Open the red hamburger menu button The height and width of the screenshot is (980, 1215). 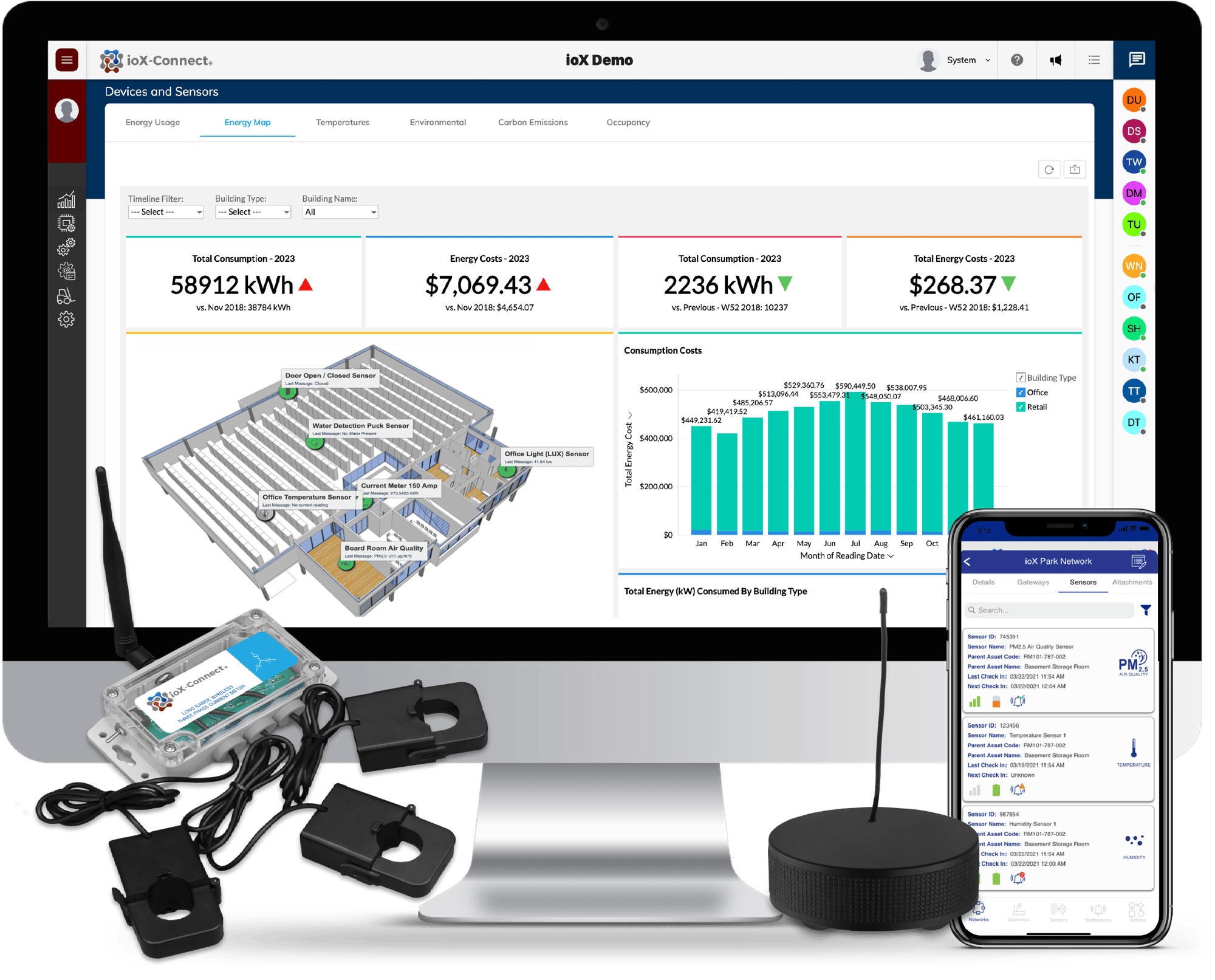point(67,60)
